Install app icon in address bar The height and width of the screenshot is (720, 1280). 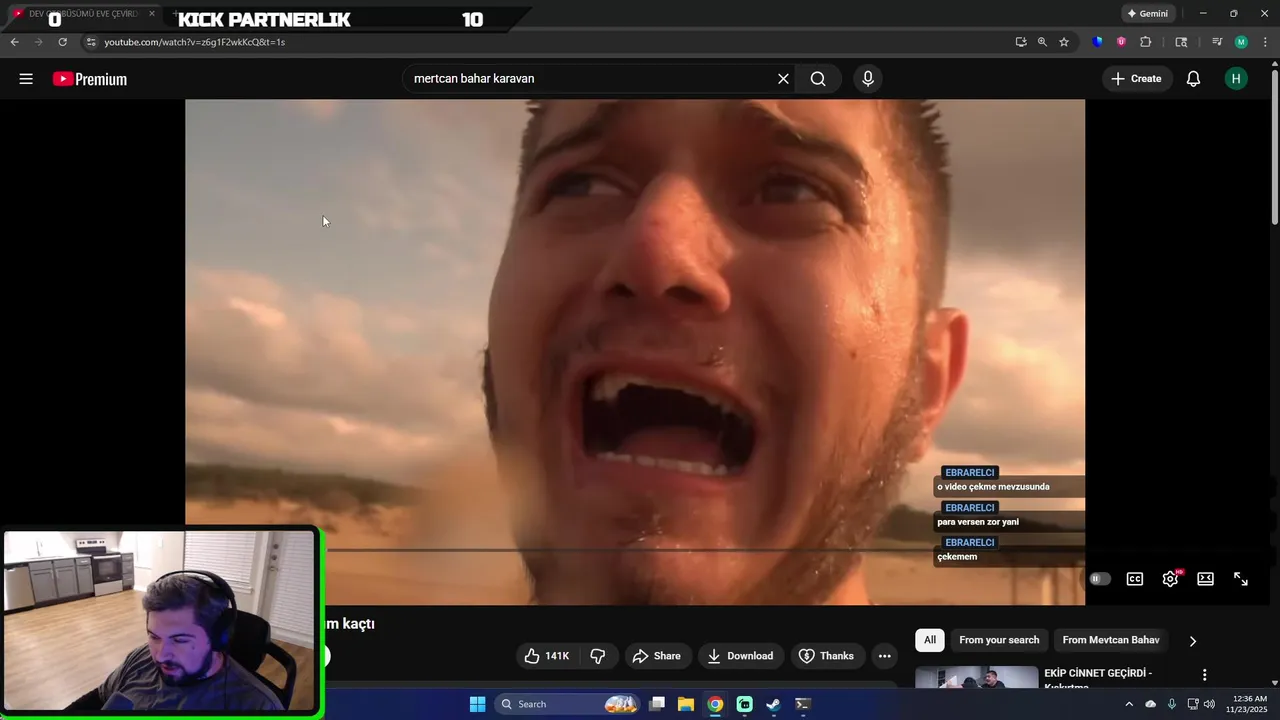[1020, 42]
